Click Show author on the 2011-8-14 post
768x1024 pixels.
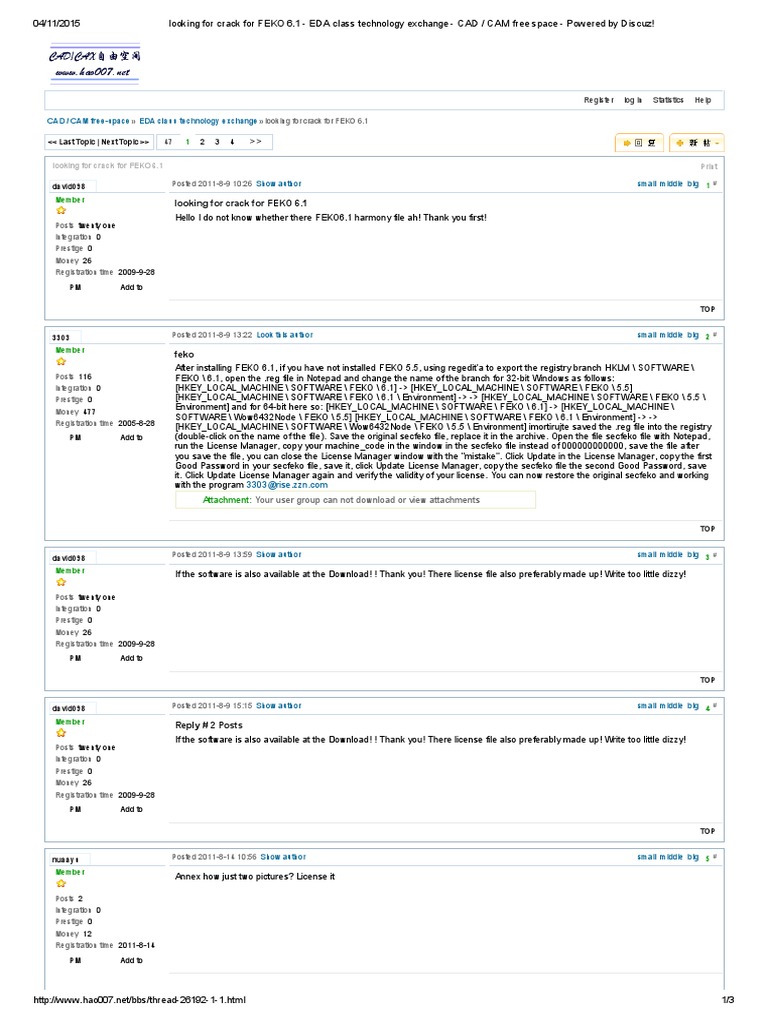coord(283,857)
